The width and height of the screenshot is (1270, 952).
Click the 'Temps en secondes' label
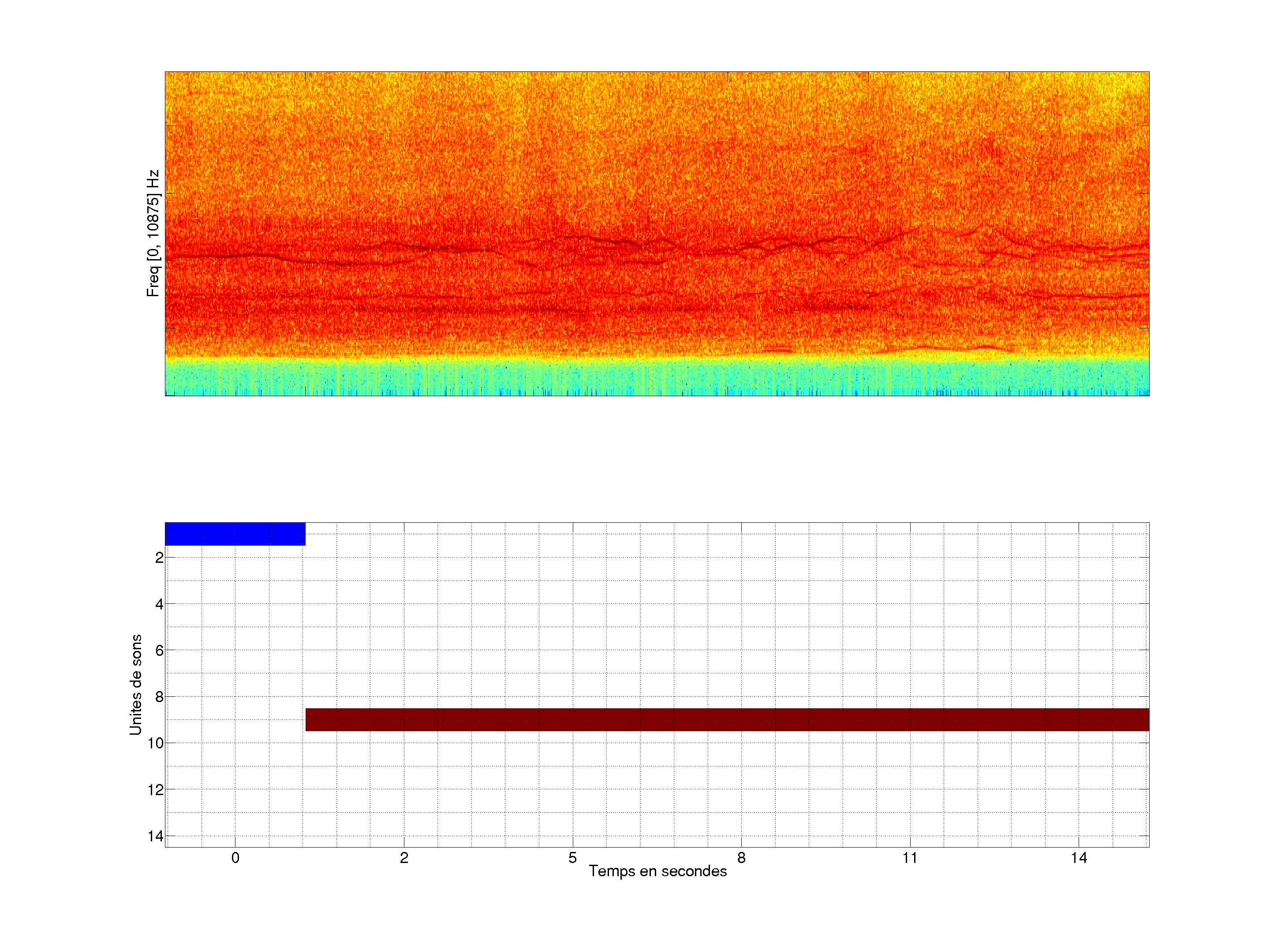[x=657, y=871]
